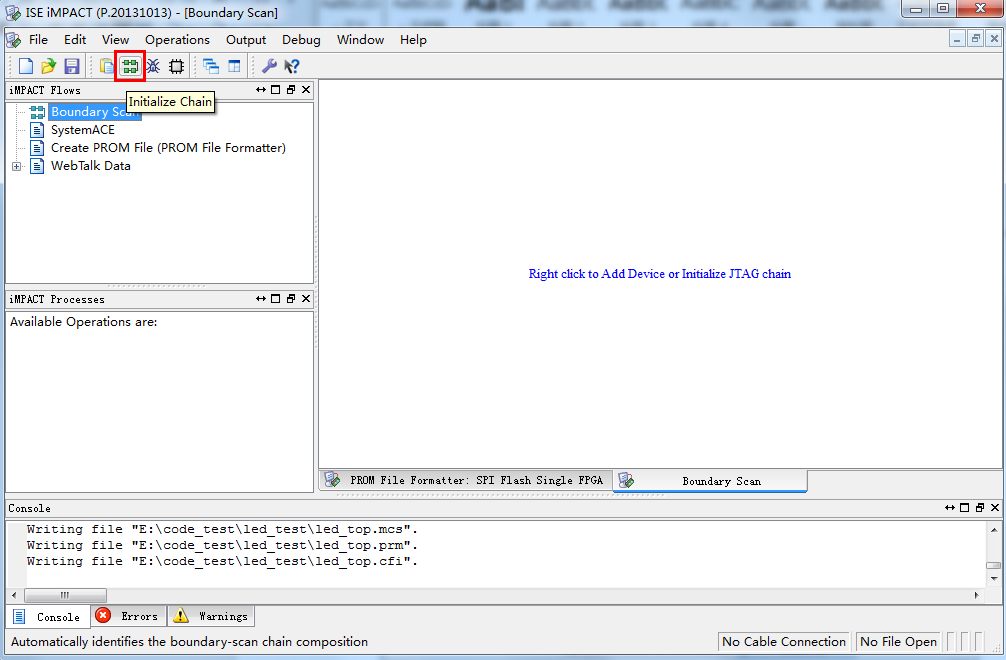Click the What's This help cursor icon
This screenshot has height=660, width=1006.
click(x=292, y=66)
